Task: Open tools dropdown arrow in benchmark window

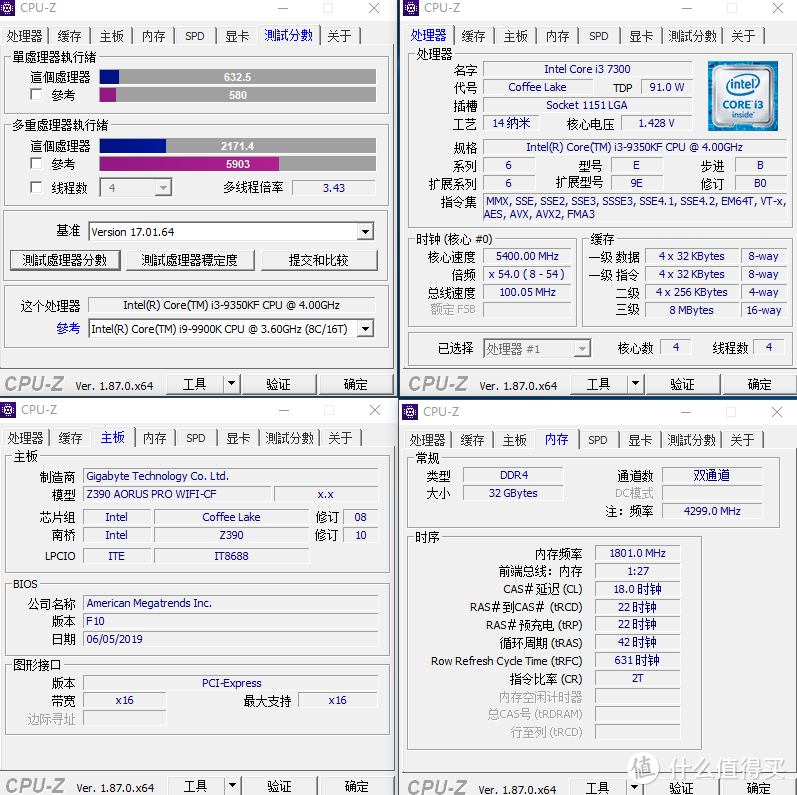Action: point(231,383)
